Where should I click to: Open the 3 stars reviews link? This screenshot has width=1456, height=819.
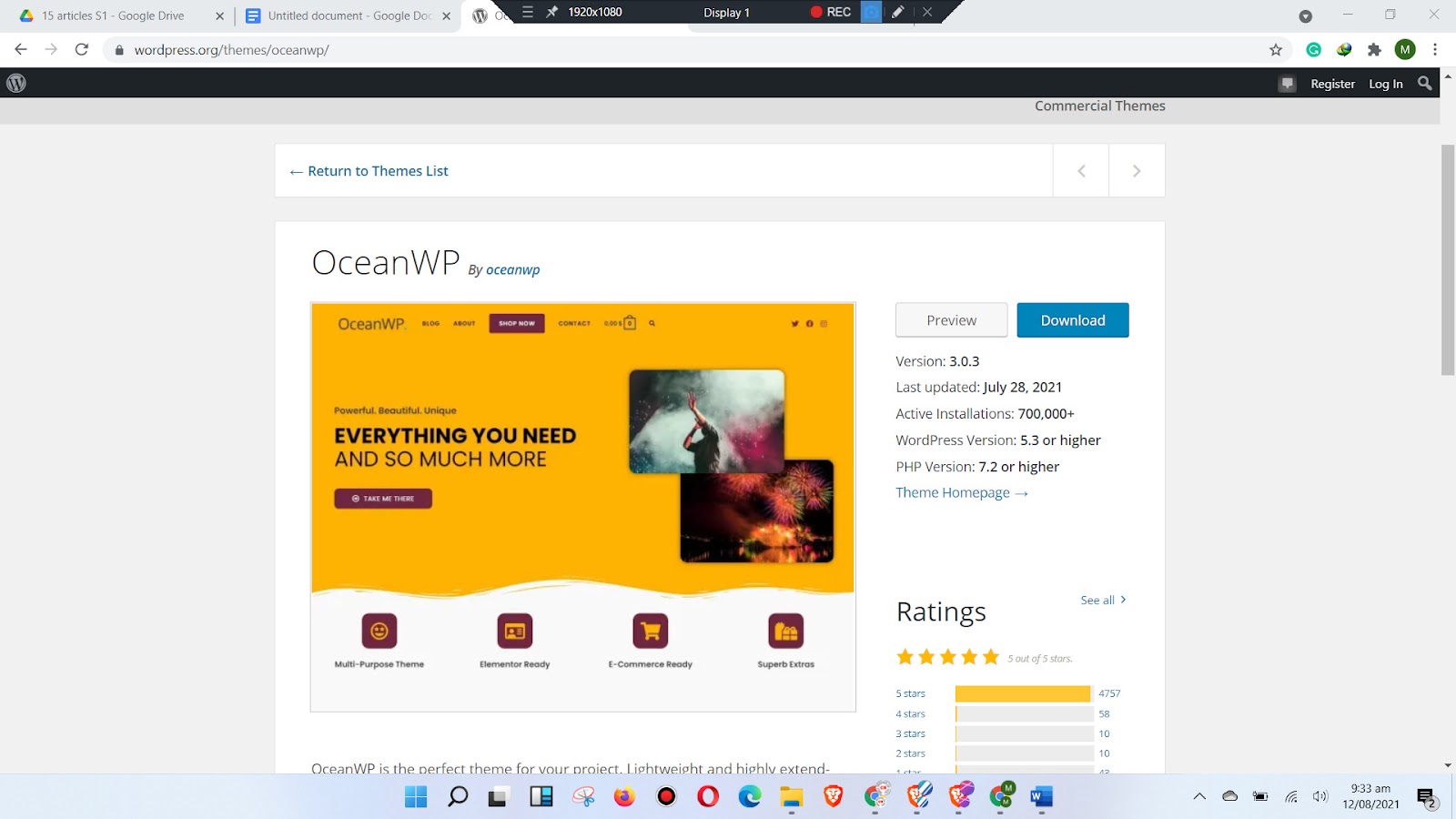910,733
